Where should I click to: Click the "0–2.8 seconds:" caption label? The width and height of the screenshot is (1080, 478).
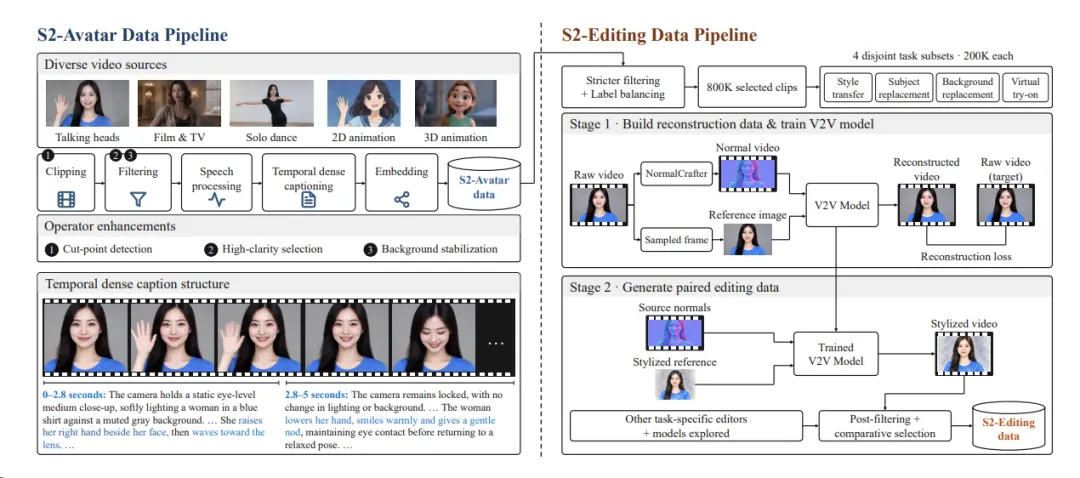(74, 395)
